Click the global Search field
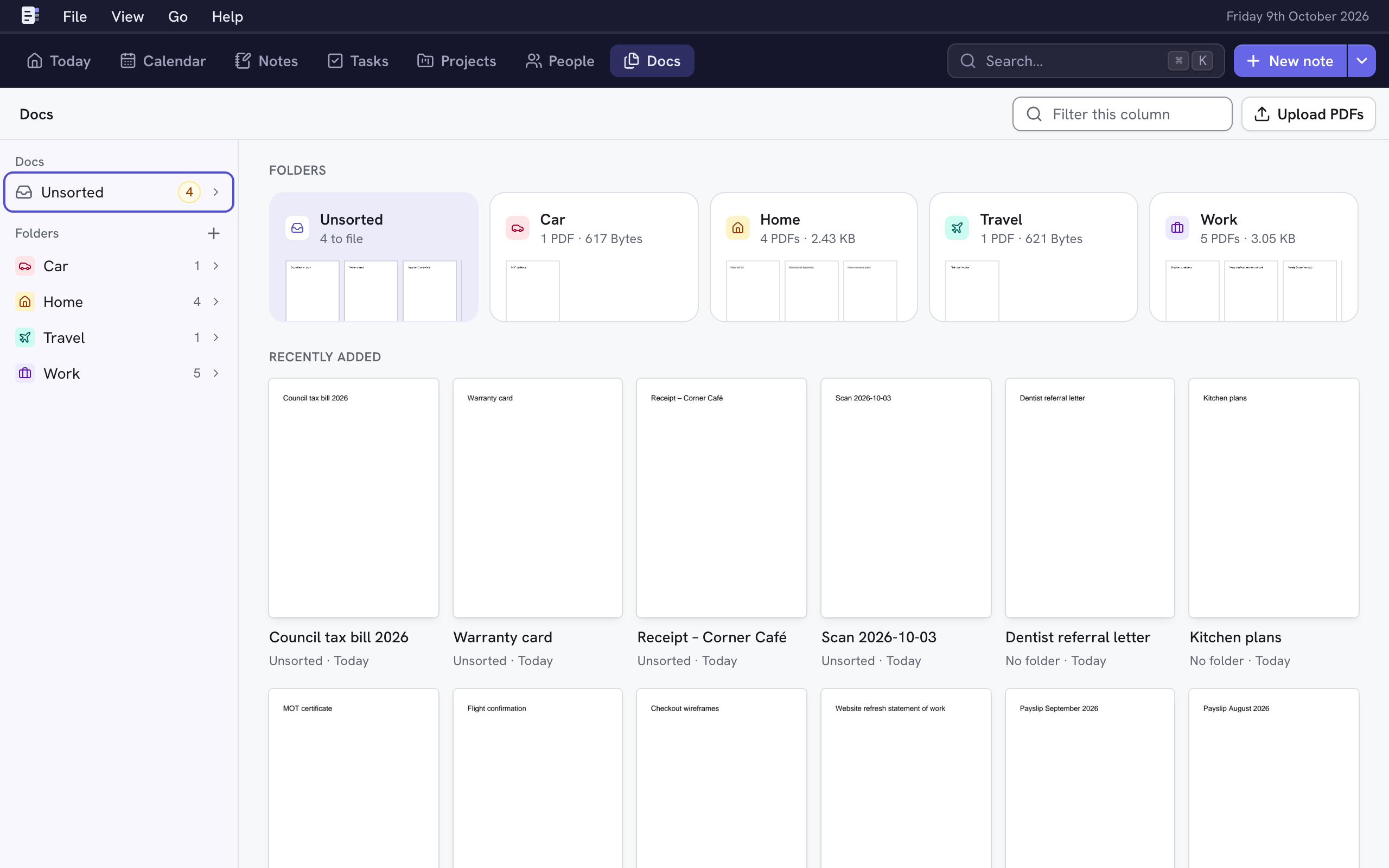 tap(1085, 61)
